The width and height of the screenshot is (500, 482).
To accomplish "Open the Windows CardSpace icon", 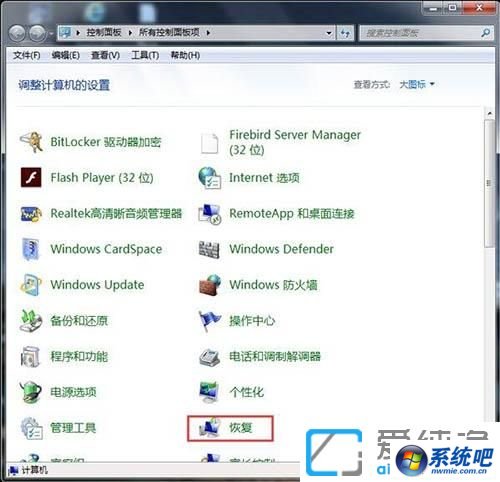I will pyautogui.click(x=31, y=249).
